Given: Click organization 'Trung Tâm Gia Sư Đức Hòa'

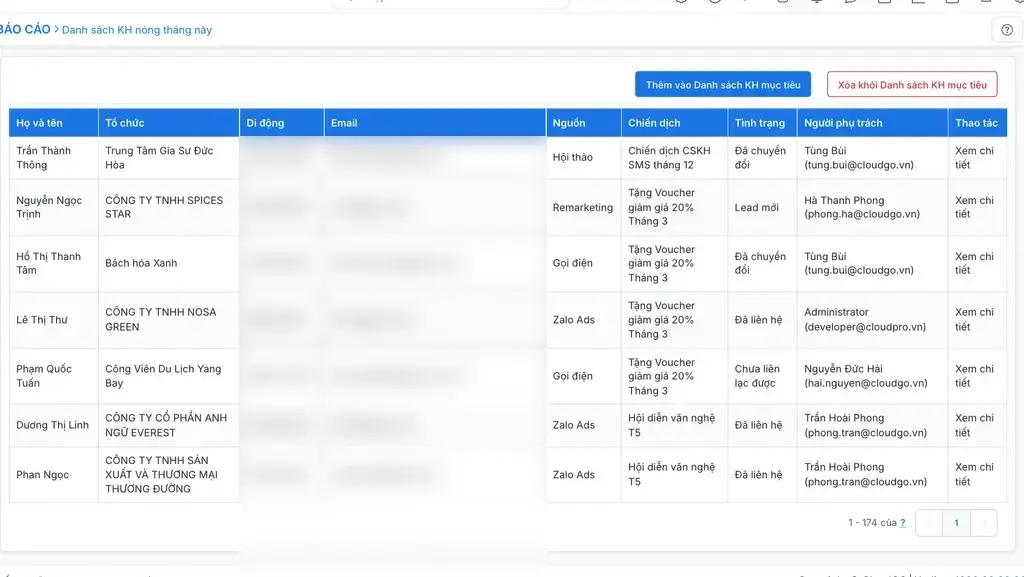Looking at the screenshot, I should pos(159,158).
